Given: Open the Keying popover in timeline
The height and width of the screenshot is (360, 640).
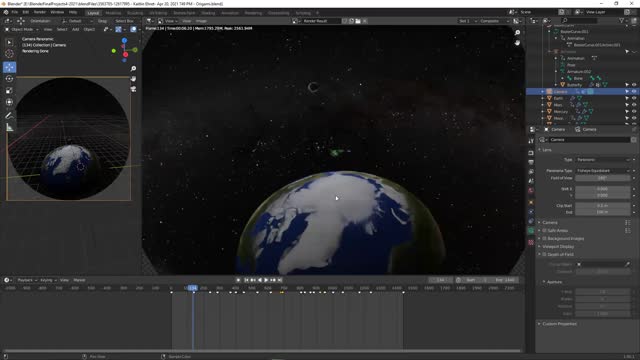Looking at the screenshot, I should pos(48,280).
